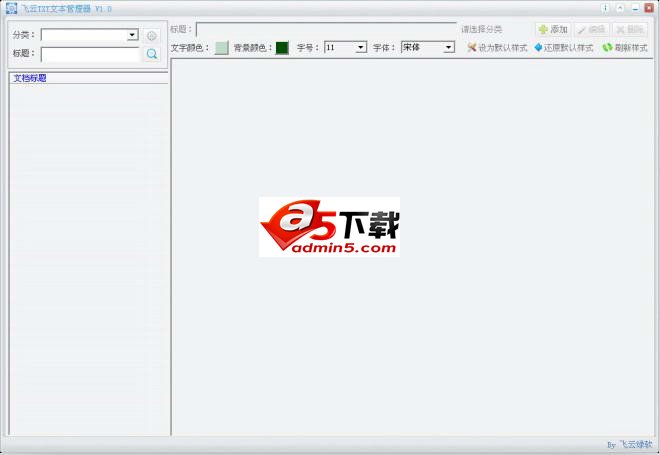Click 飞云绿软 link in status bar

pos(636,444)
